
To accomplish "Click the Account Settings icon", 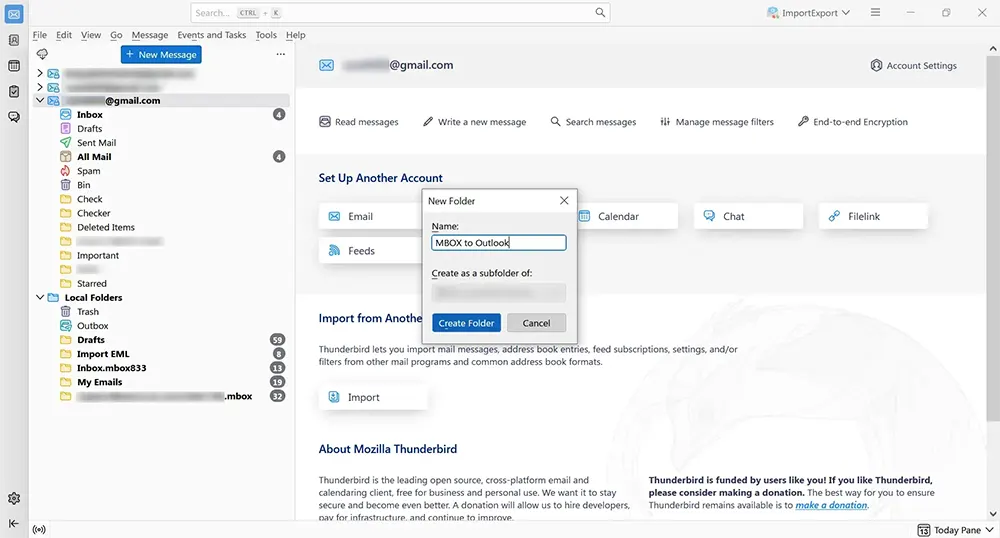I will coord(876,65).
